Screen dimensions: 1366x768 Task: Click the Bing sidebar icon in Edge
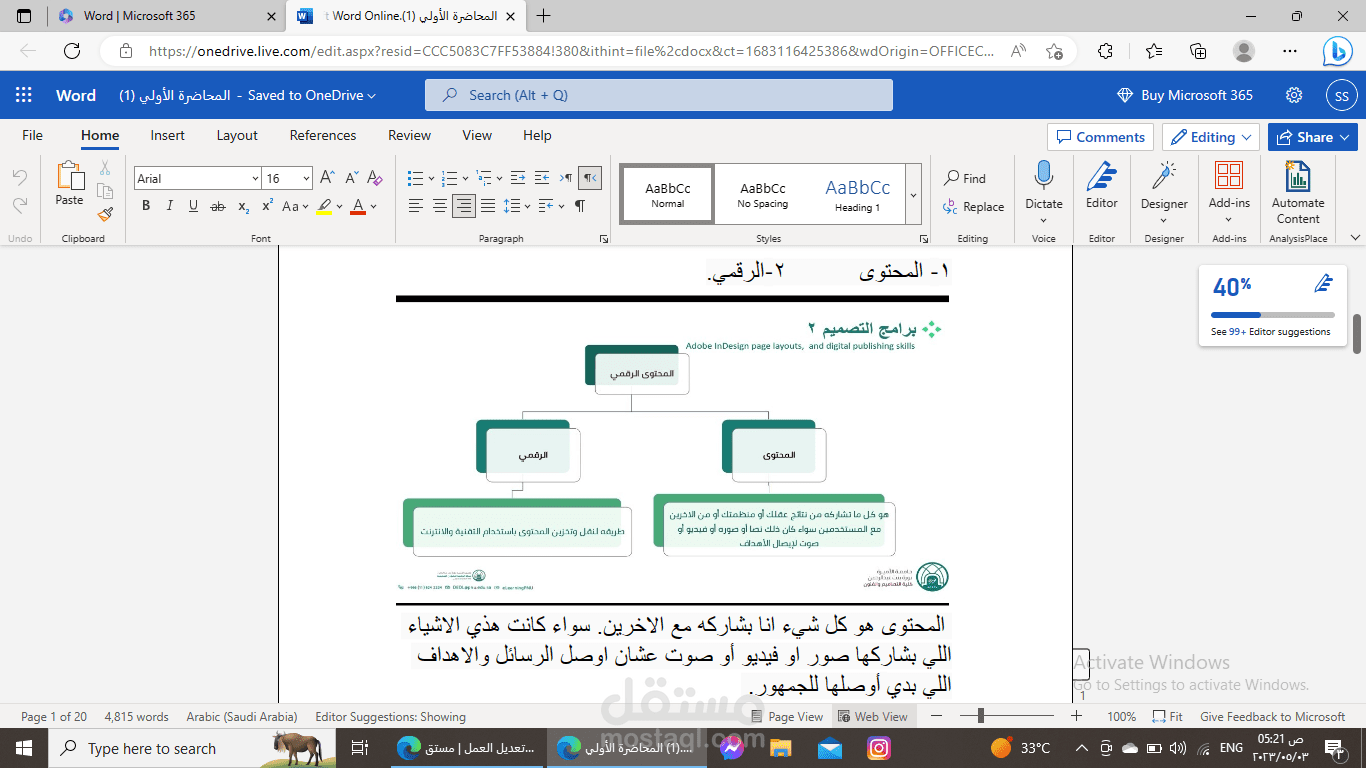[x=1338, y=50]
